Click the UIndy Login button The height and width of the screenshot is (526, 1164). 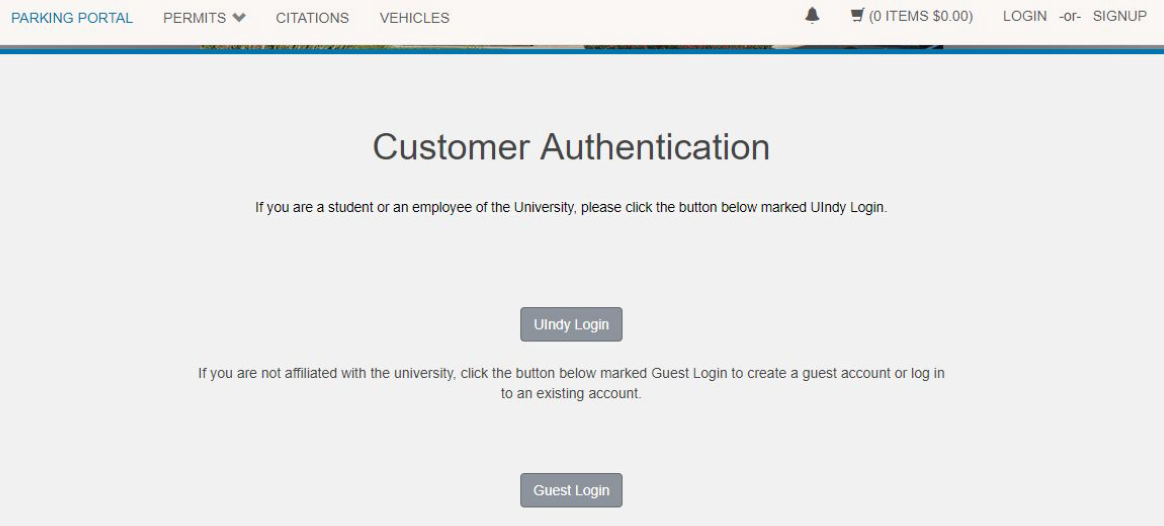pyautogui.click(x=571, y=324)
